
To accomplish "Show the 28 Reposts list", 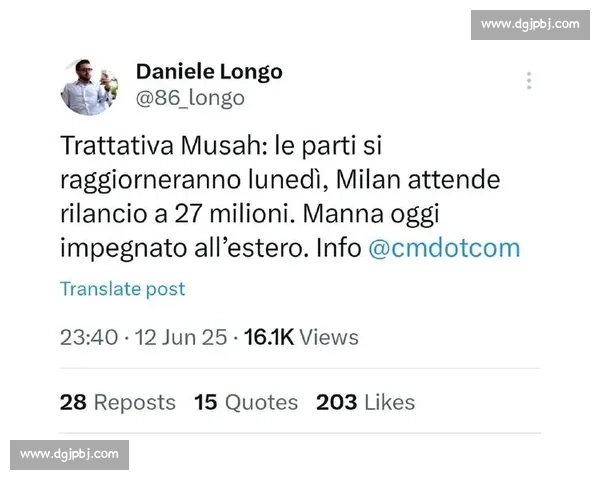I will pyautogui.click(x=118, y=403).
